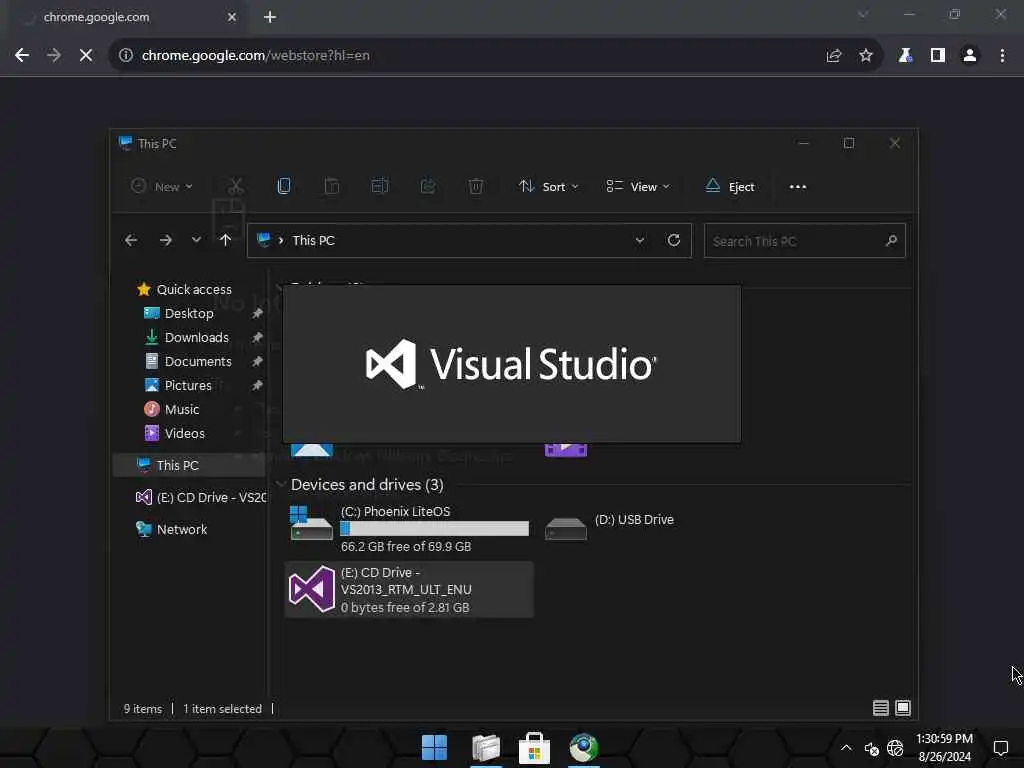Viewport: 1024px width, 768px height.
Task: Open File Explorer from the taskbar
Action: click(486, 748)
